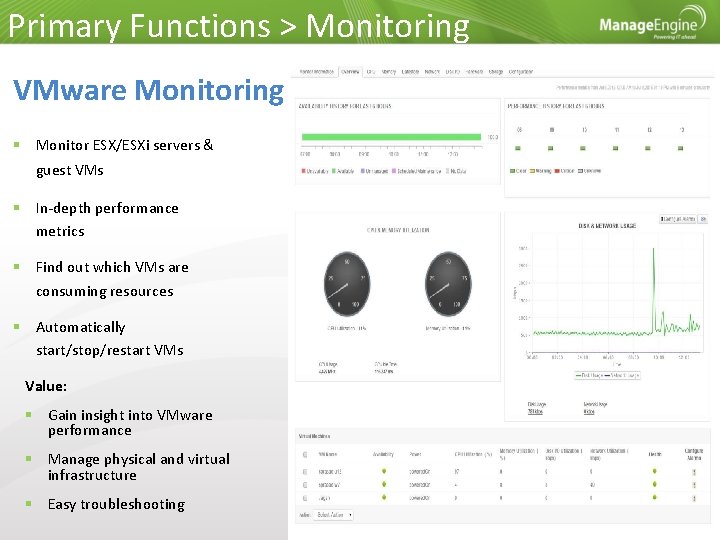720x540 pixels.
Task: Click the 'Primary Functions > Monitoring' title
Action: 239,25
